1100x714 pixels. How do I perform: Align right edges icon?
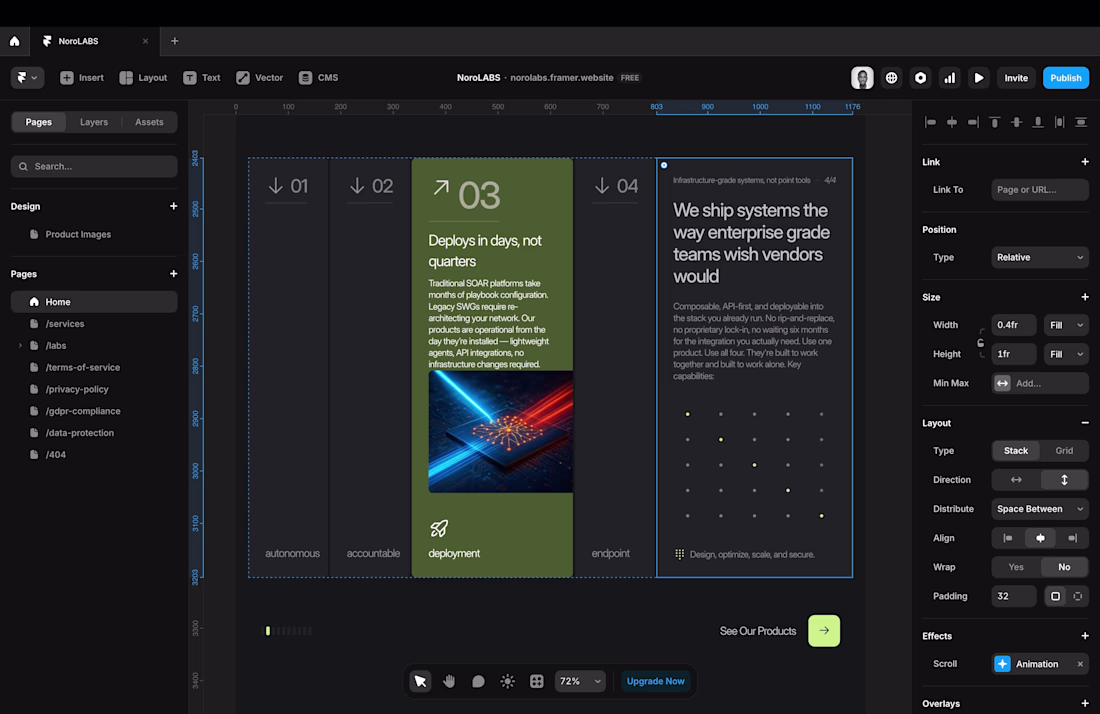pyautogui.click(x=973, y=122)
